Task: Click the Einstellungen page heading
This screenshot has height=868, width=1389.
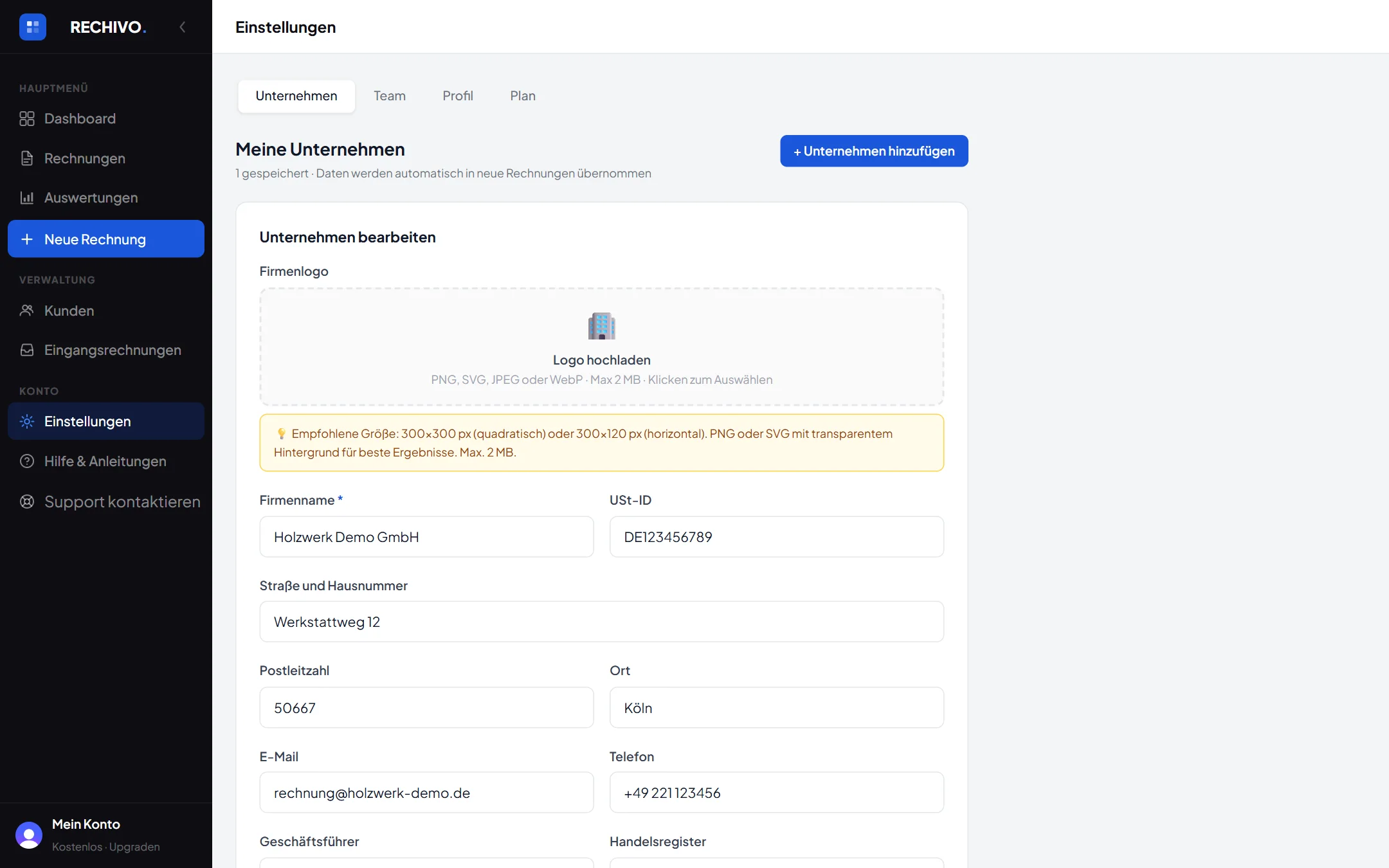Action: pos(286,27)
